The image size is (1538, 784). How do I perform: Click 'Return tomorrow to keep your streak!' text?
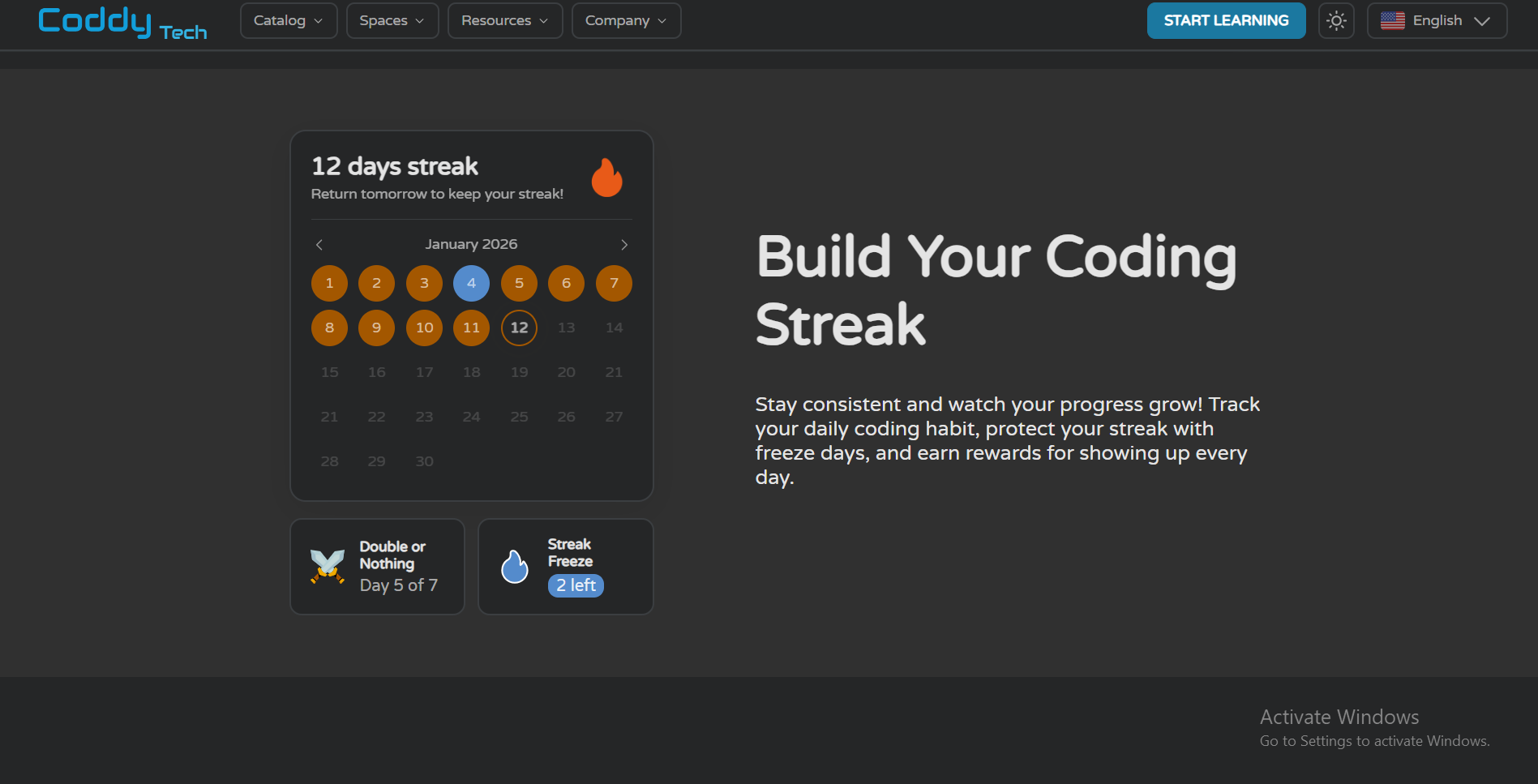pos(437,194)
